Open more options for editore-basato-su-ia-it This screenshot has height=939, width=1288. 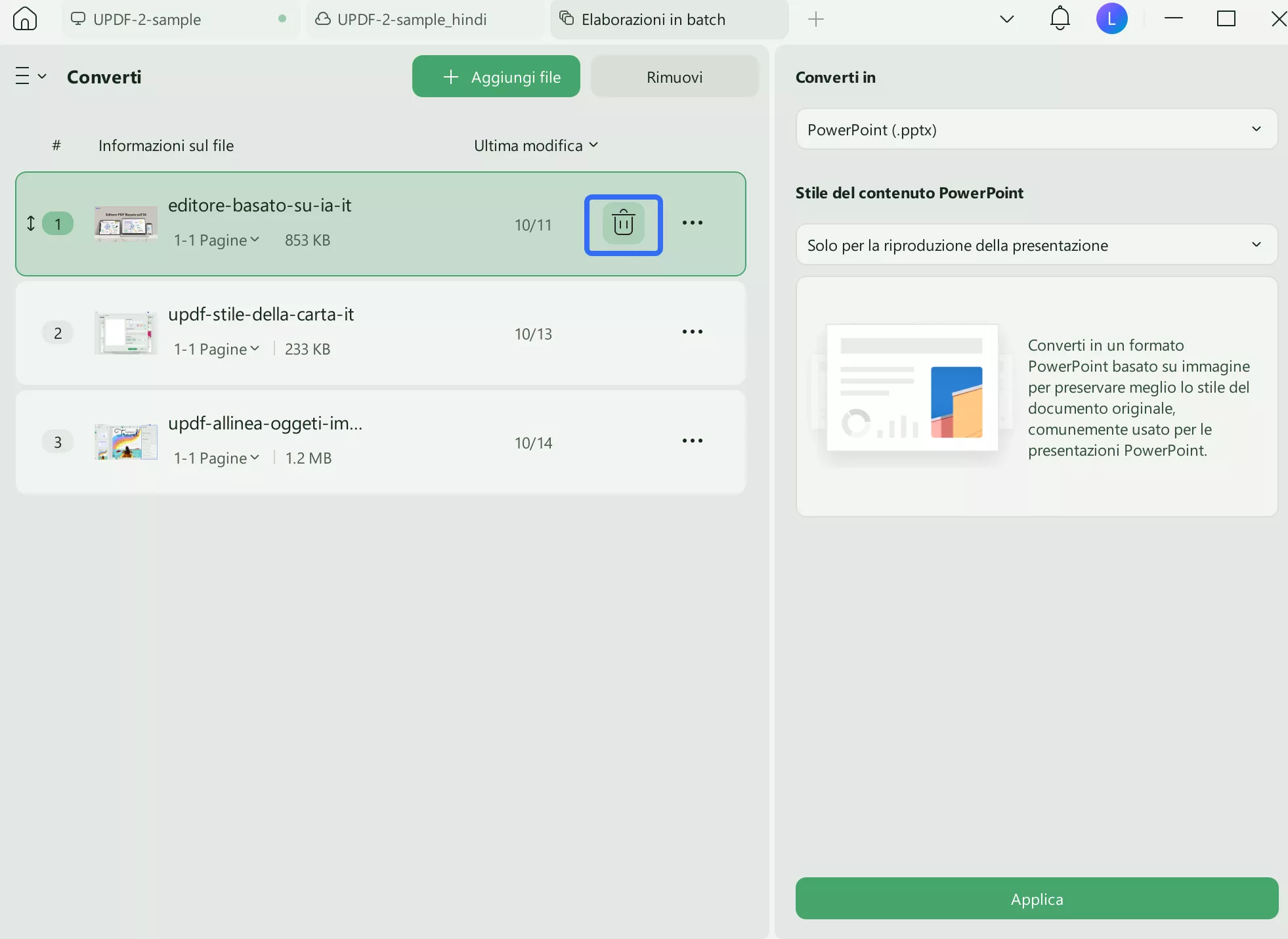pos(692,223)
